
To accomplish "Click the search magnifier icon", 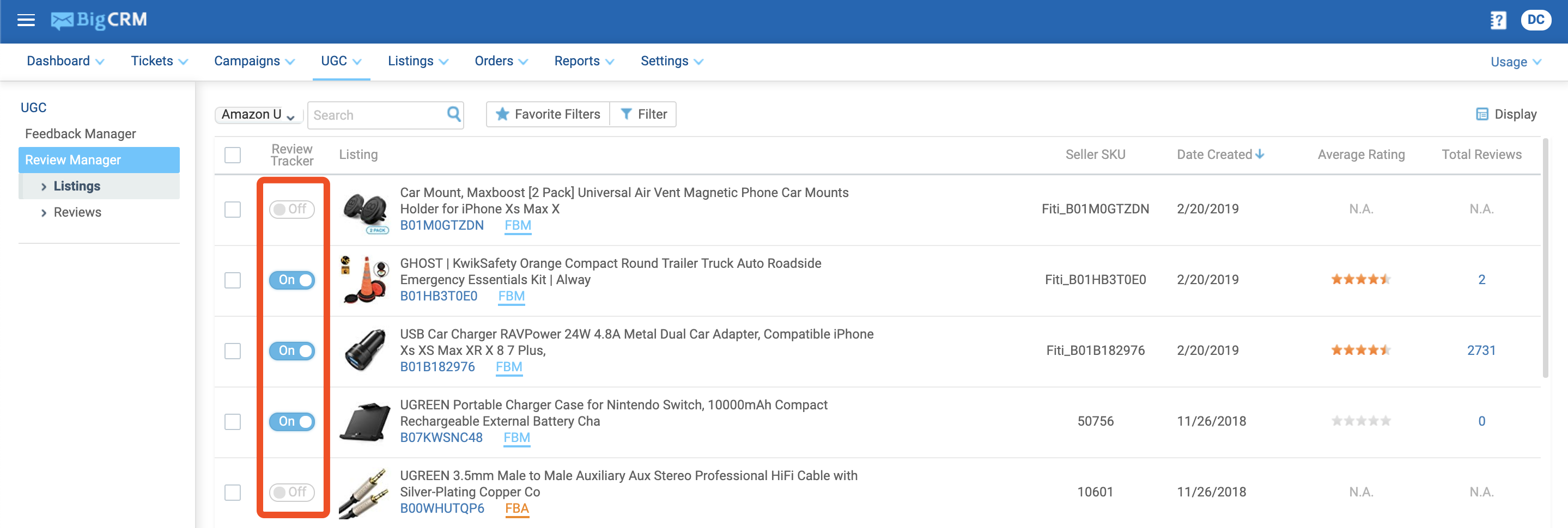I will (x=453, y=114).
